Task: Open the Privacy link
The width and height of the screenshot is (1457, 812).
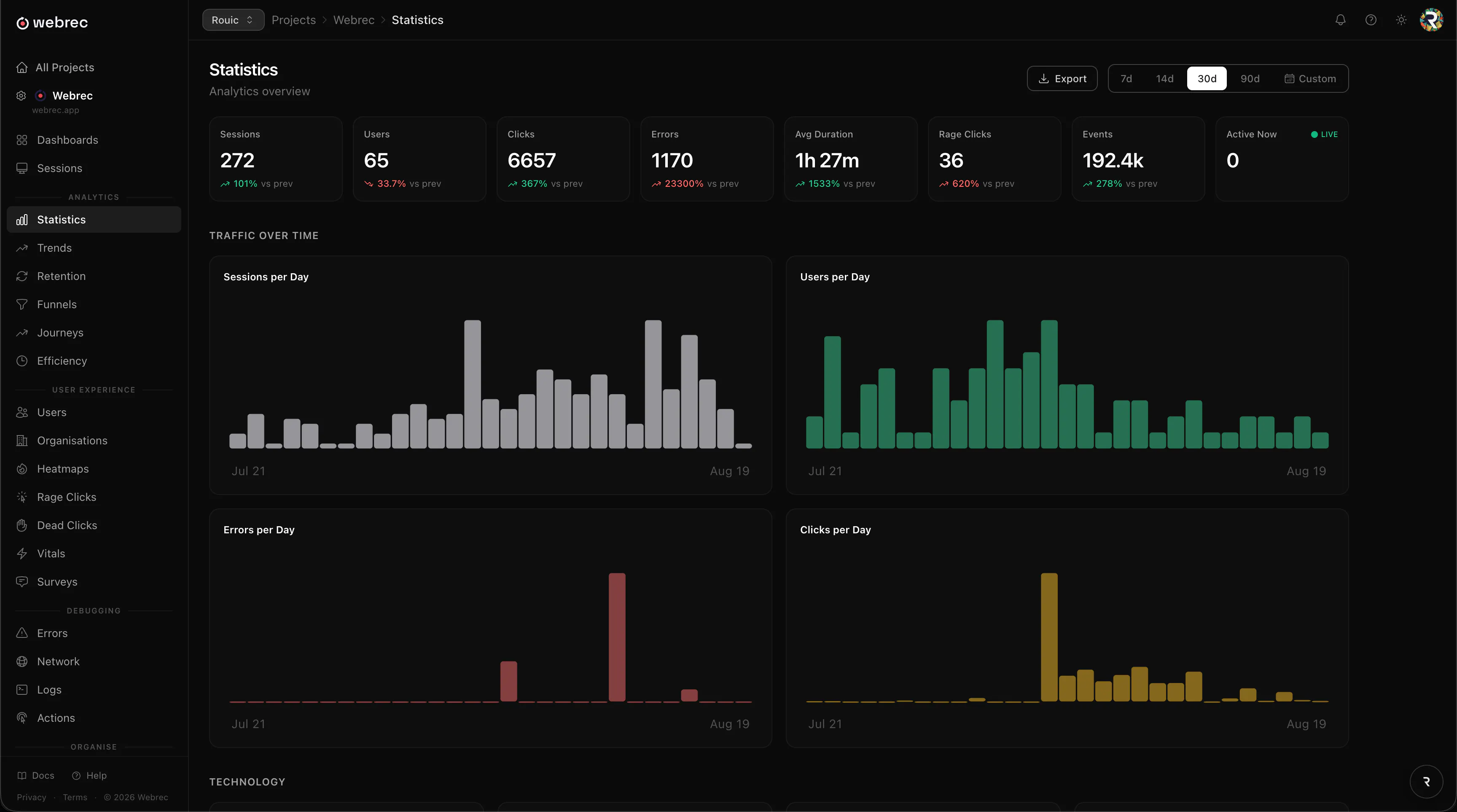Action: tap(32, 798)
